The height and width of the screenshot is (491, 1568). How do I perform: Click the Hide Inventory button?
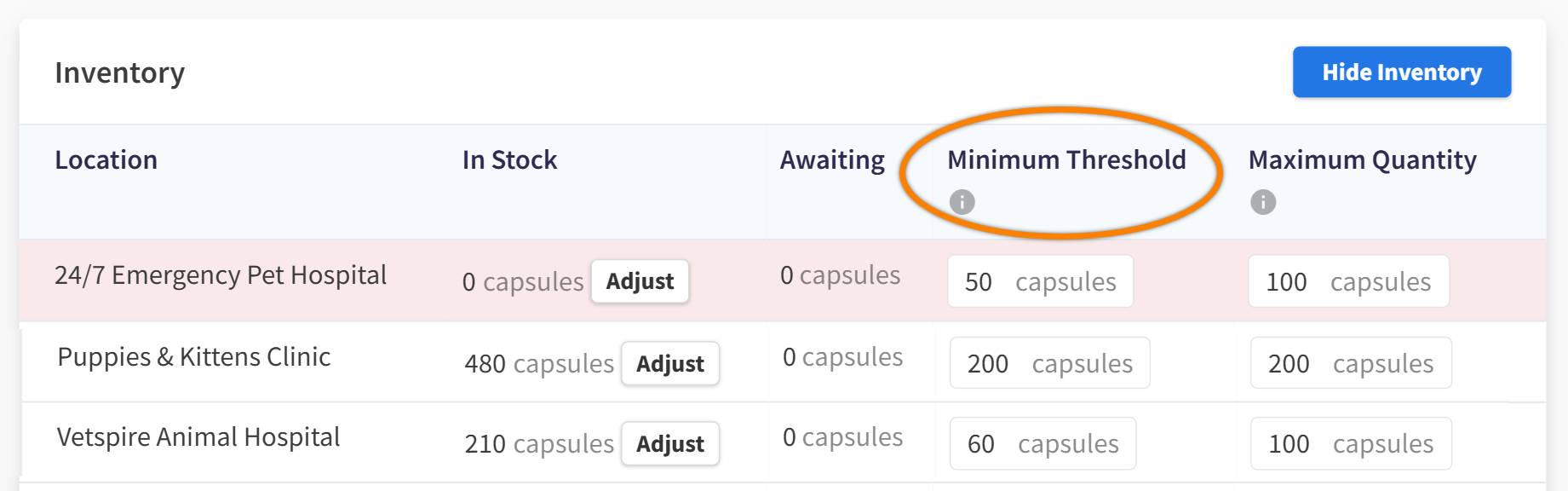(1401, 72)
